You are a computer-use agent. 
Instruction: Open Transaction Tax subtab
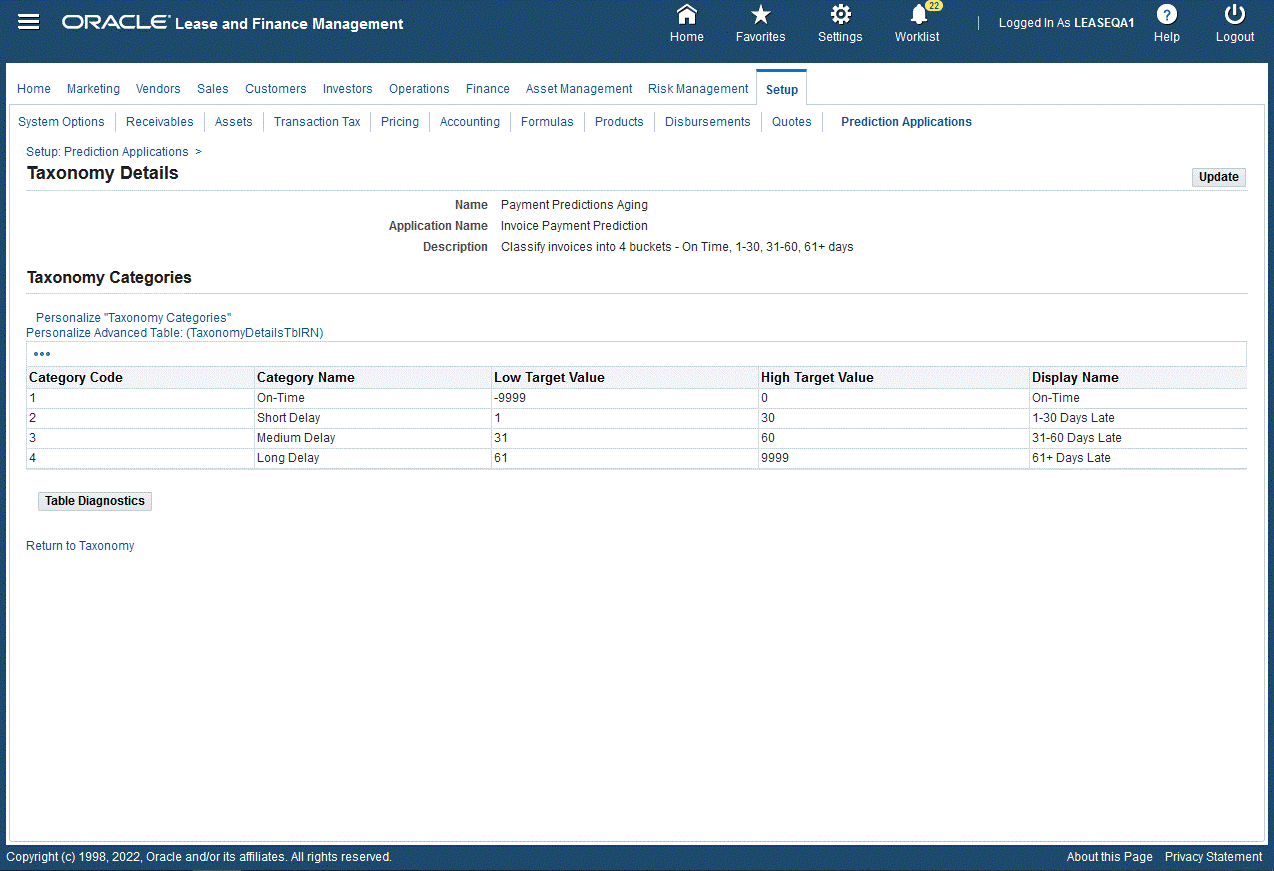[x=317, y=122]
